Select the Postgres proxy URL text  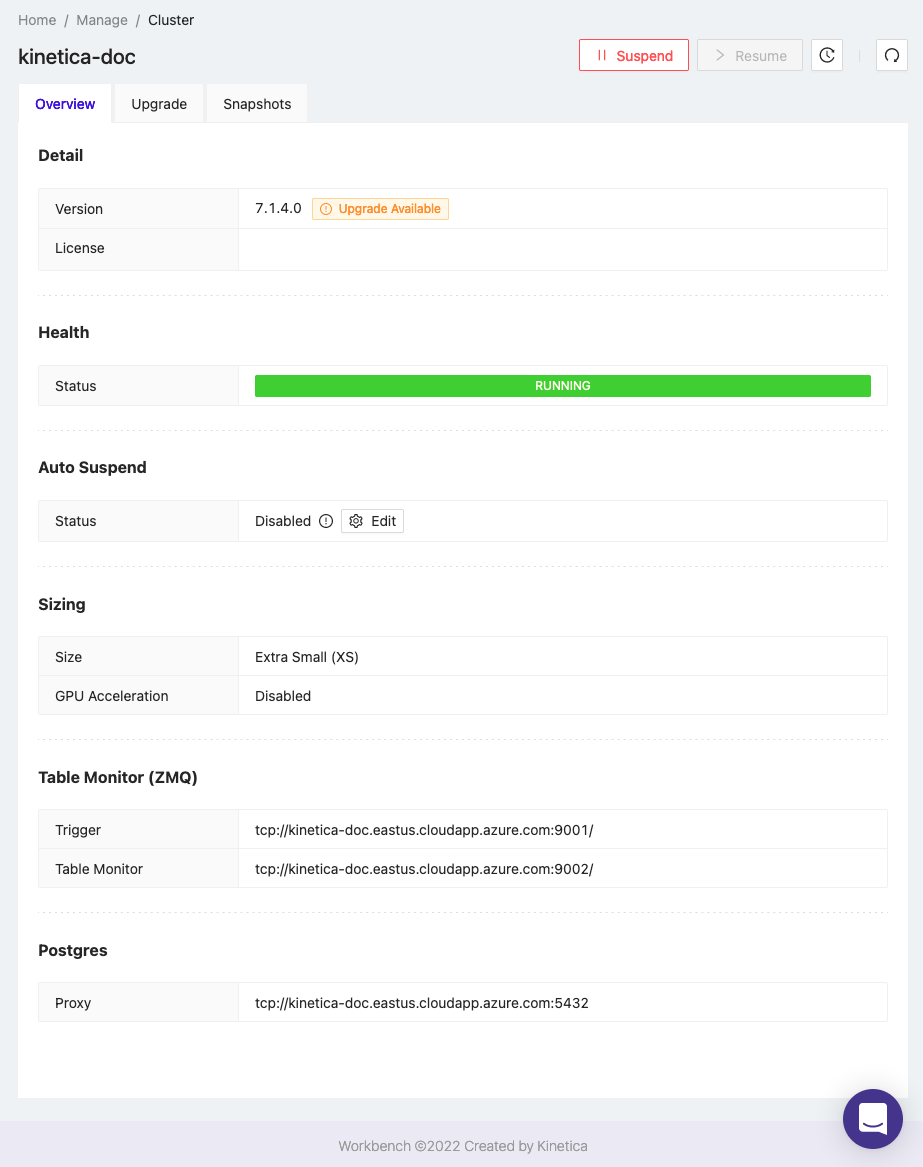[422, 1002]
